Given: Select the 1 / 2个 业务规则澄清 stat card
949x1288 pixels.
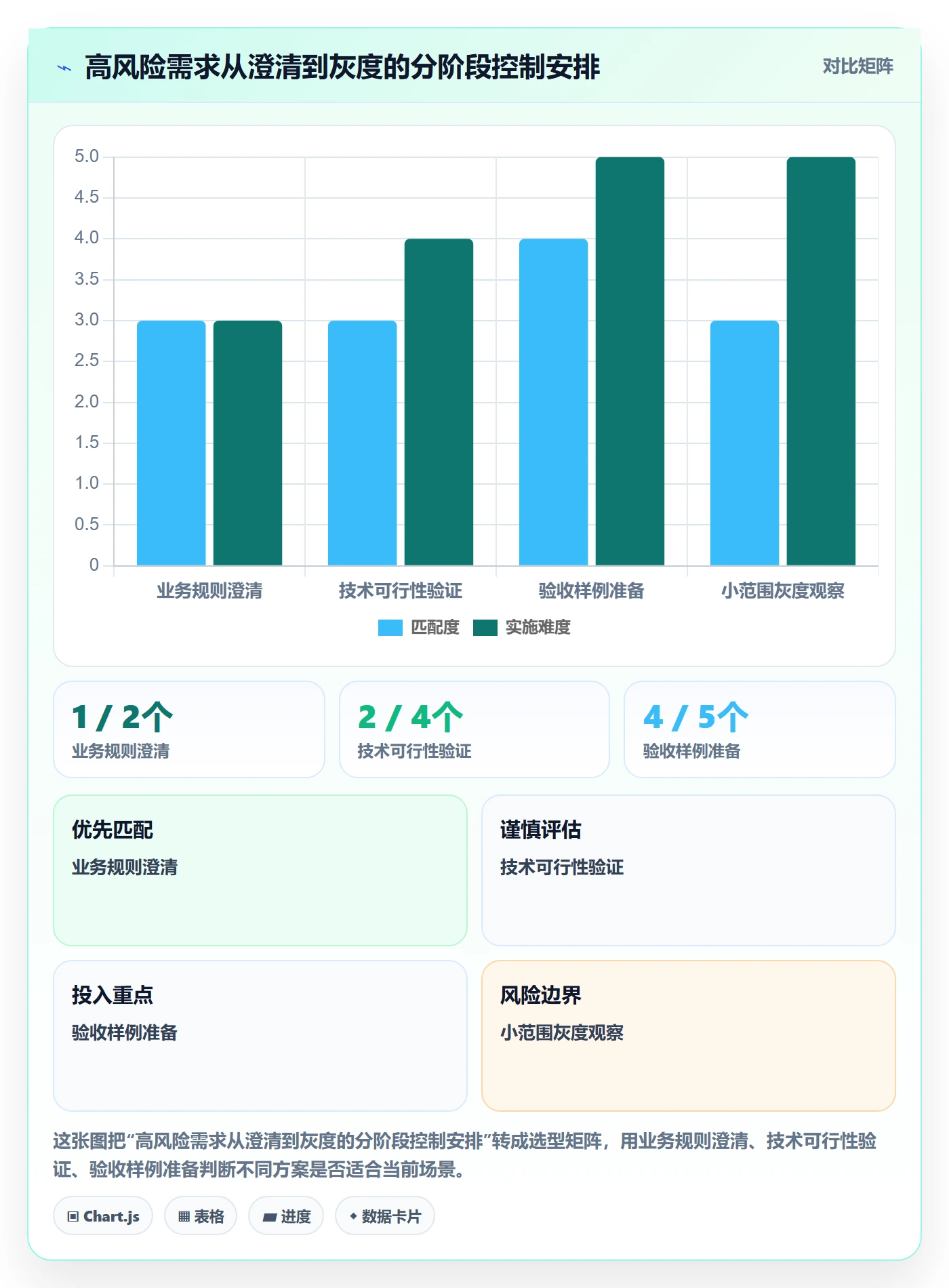Looking at the screenshot, I should tap(189, 729).
